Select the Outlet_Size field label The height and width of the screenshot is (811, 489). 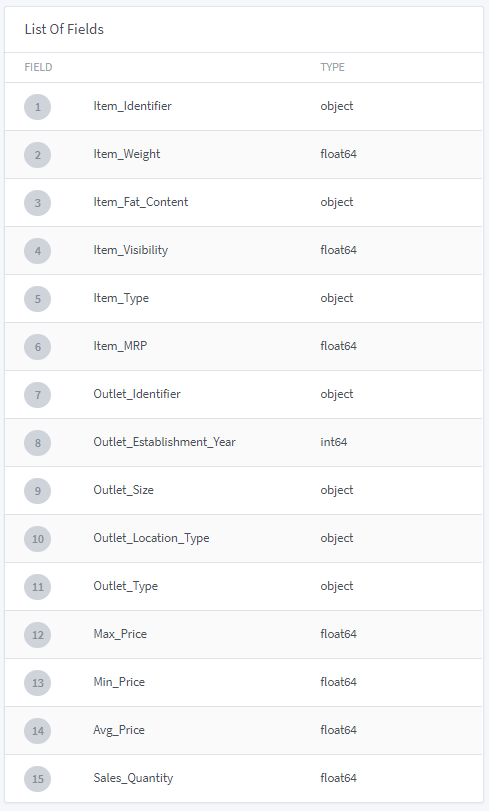pyautogui.click(x=123, y=490)
